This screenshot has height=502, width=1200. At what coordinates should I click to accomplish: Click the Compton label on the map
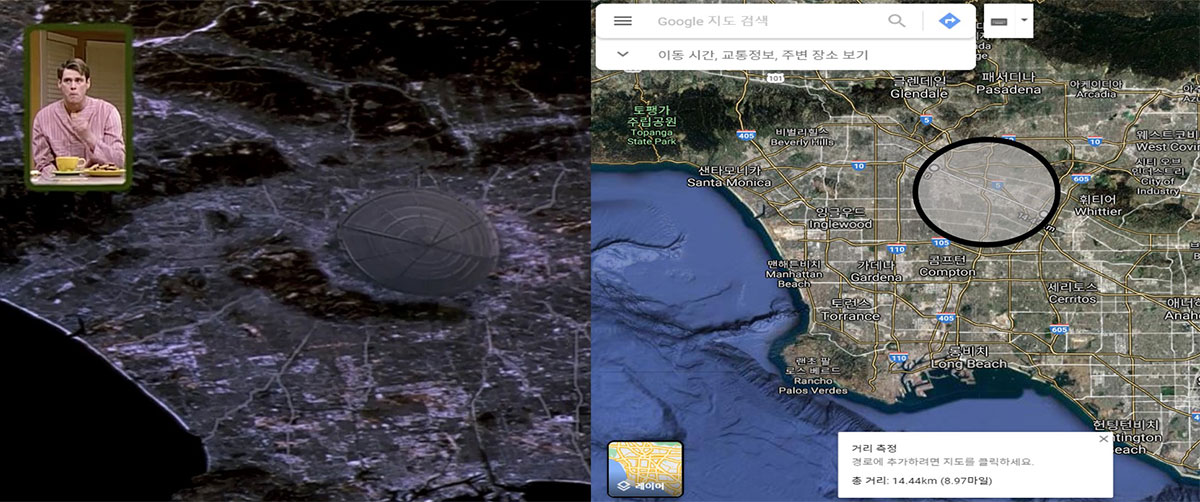pyautogui.click(x=947, y=266)
